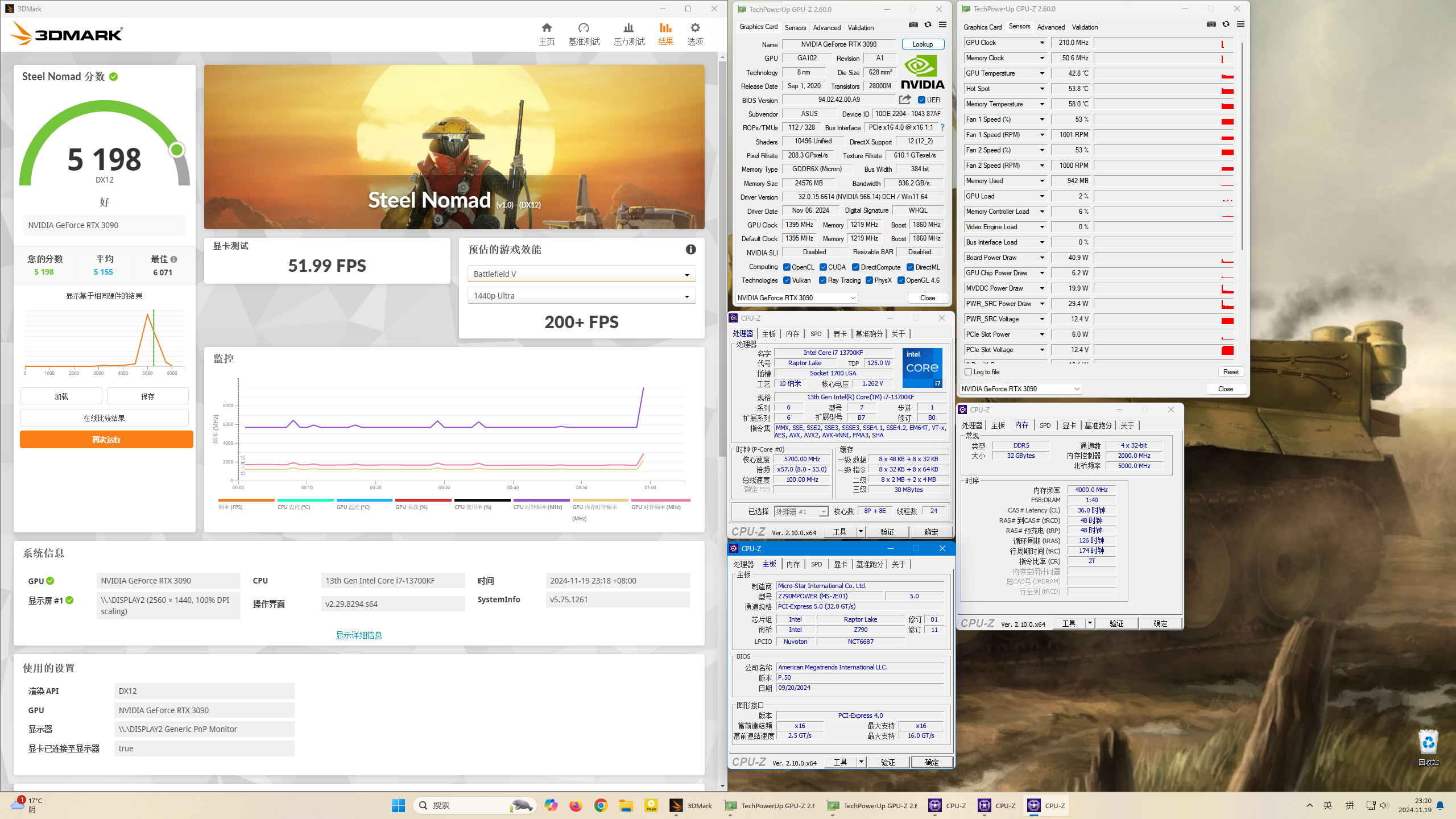Open Battlefield V game dropdown
Screen dimensions: 1456x819
coord(581,274)
